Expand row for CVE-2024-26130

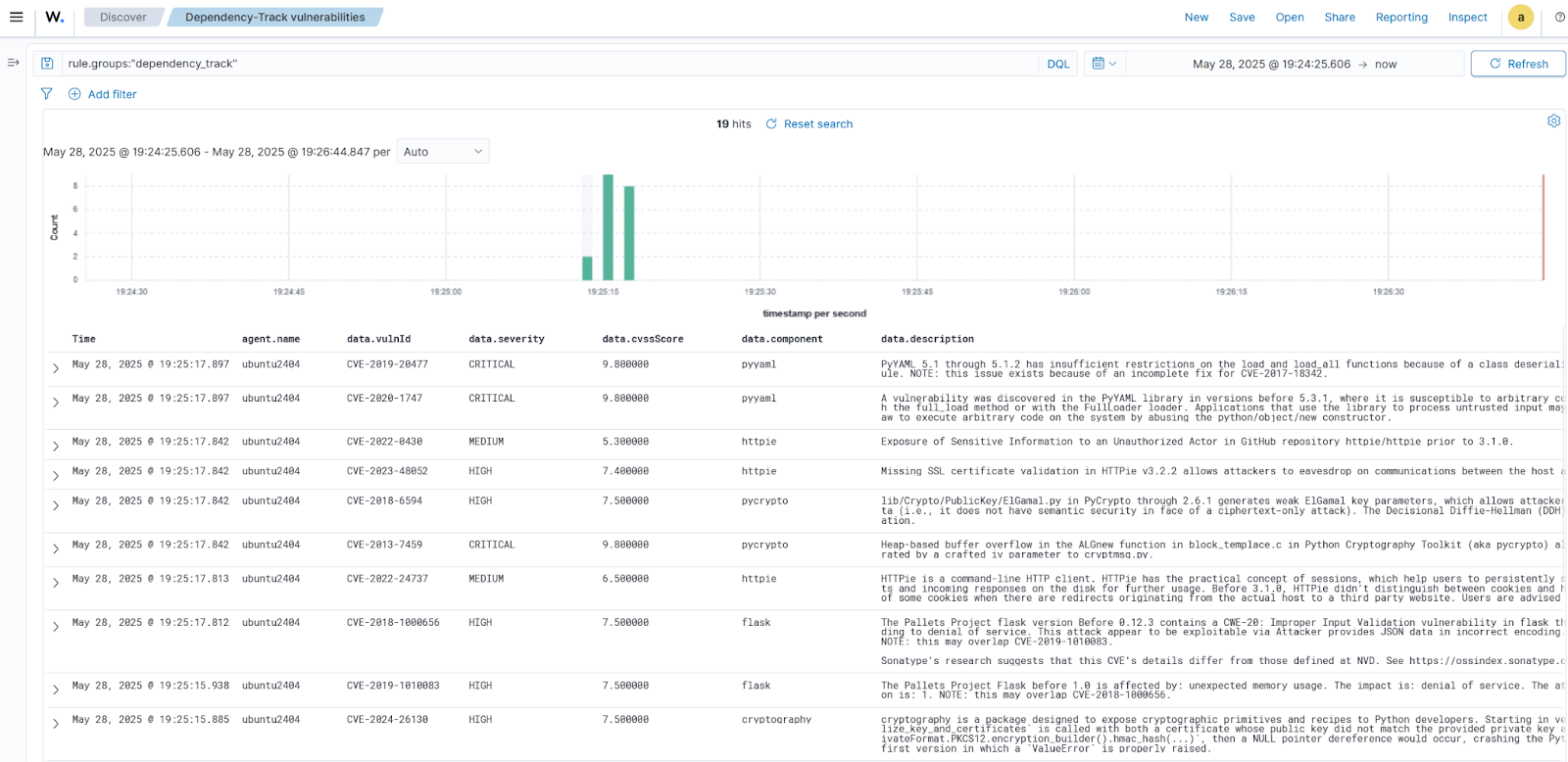click(56, 724)
